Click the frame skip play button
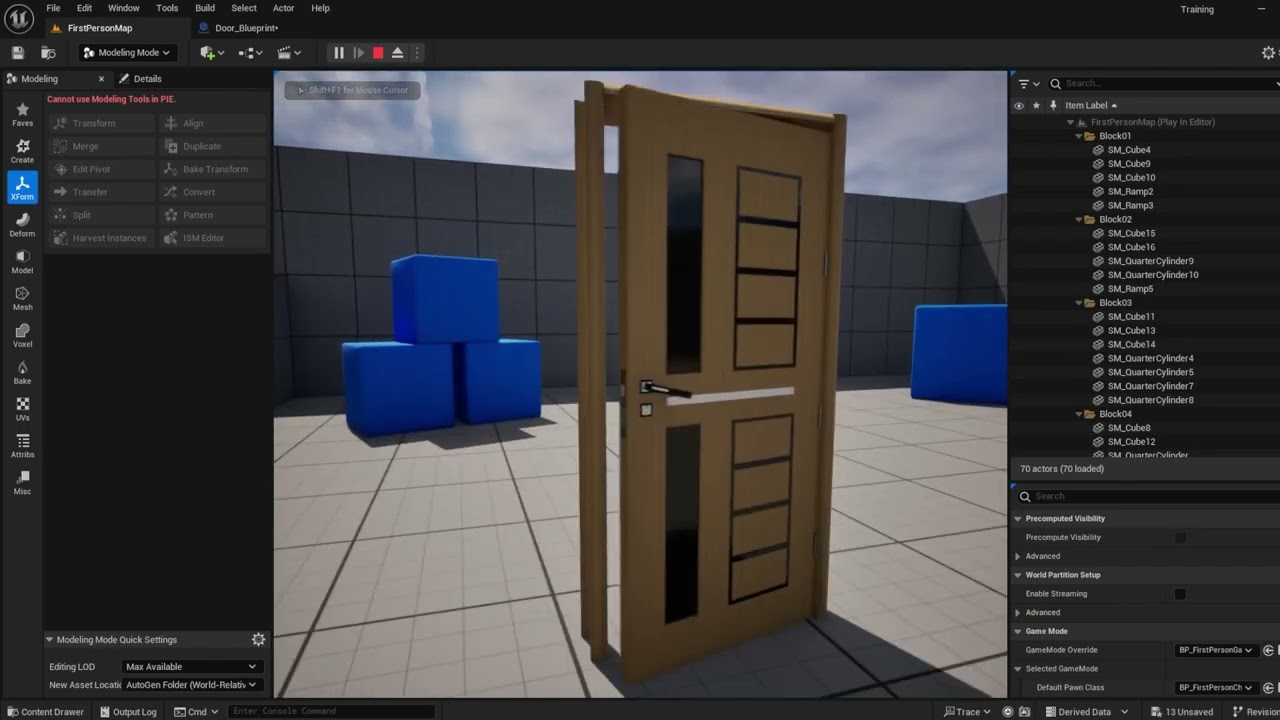 click(358, 53)
